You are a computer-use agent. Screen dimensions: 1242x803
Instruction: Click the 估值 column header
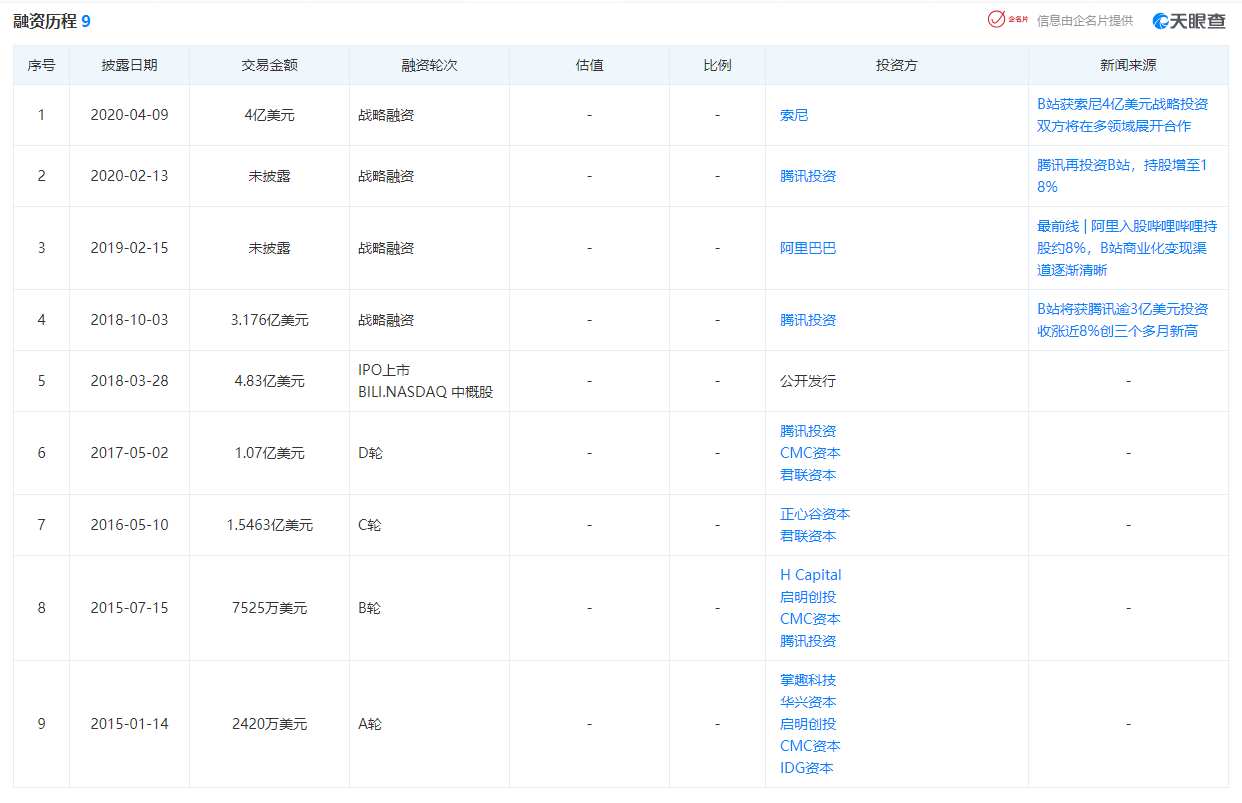click(589, 65)
